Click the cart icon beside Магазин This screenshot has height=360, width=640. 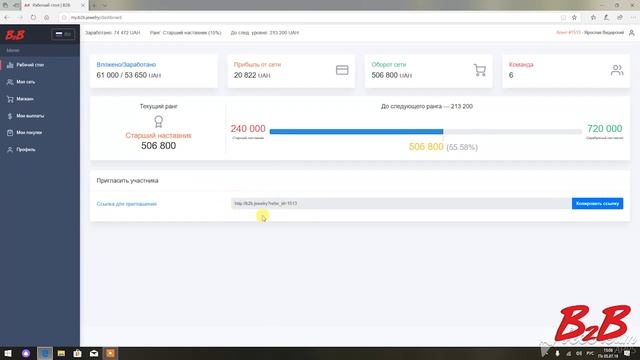pyautogui.click(x=10, y=99)
